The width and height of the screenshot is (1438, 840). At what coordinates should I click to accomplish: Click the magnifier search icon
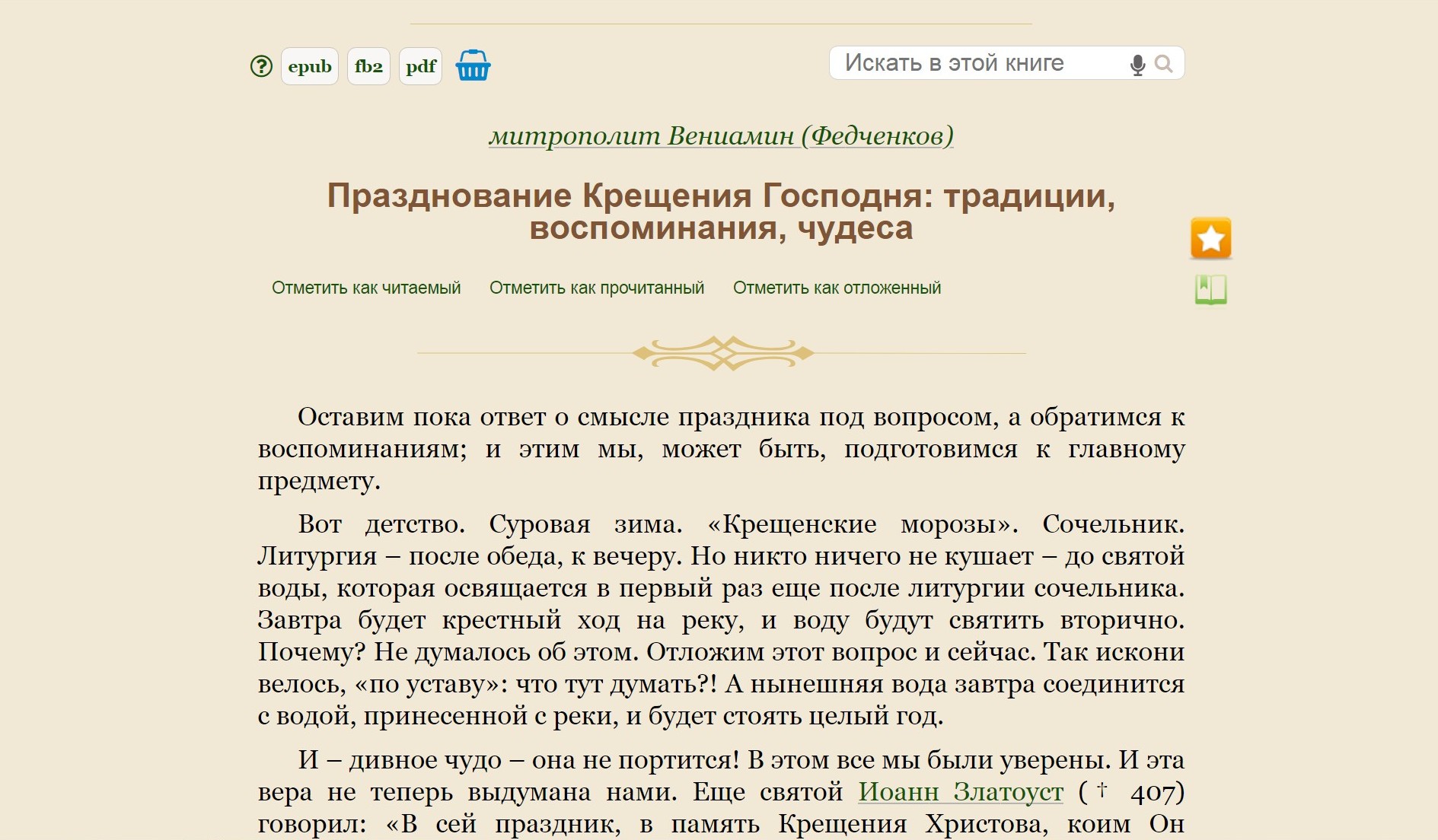pos(1163,64)
